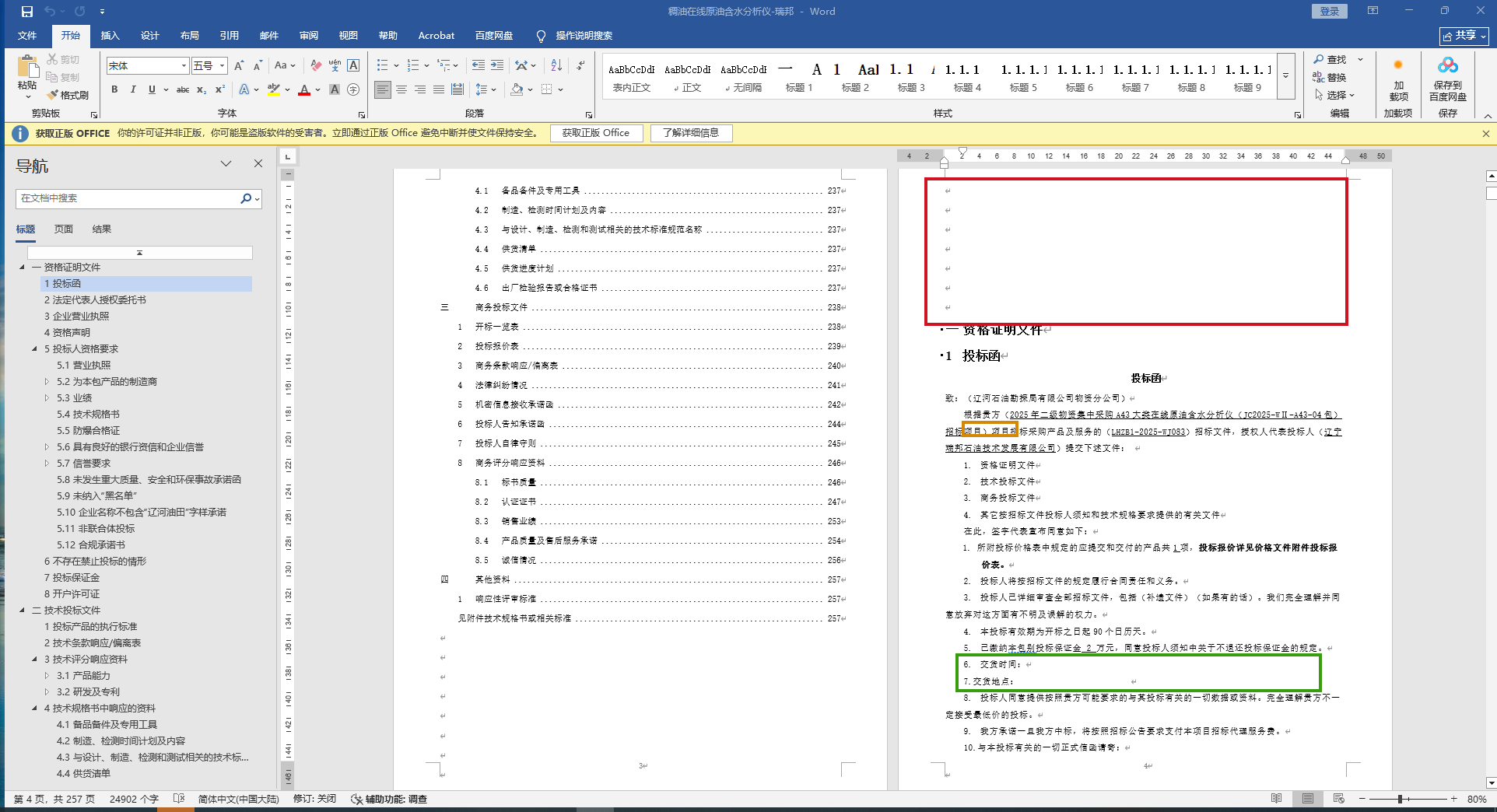1497x812 pixels.
Task: Open the Change Case (Aa) dropdown
Action: 285,66
